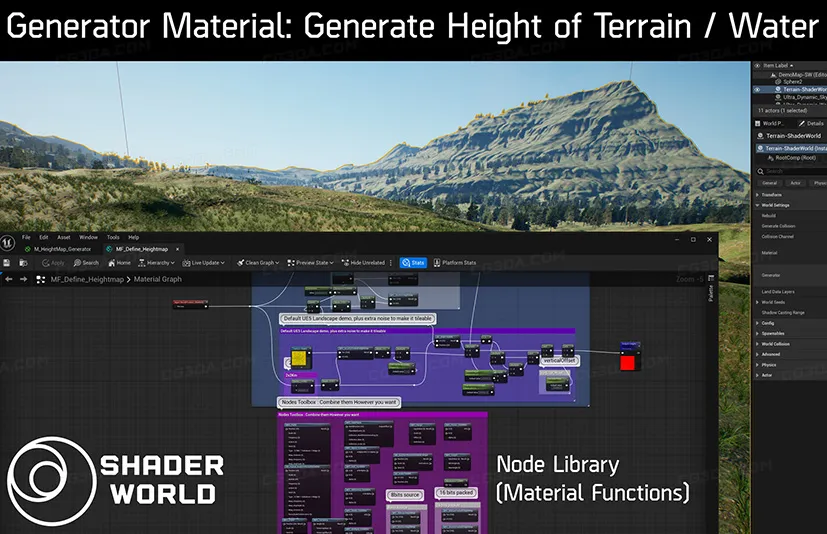Open the Help menu

point(134,237)
